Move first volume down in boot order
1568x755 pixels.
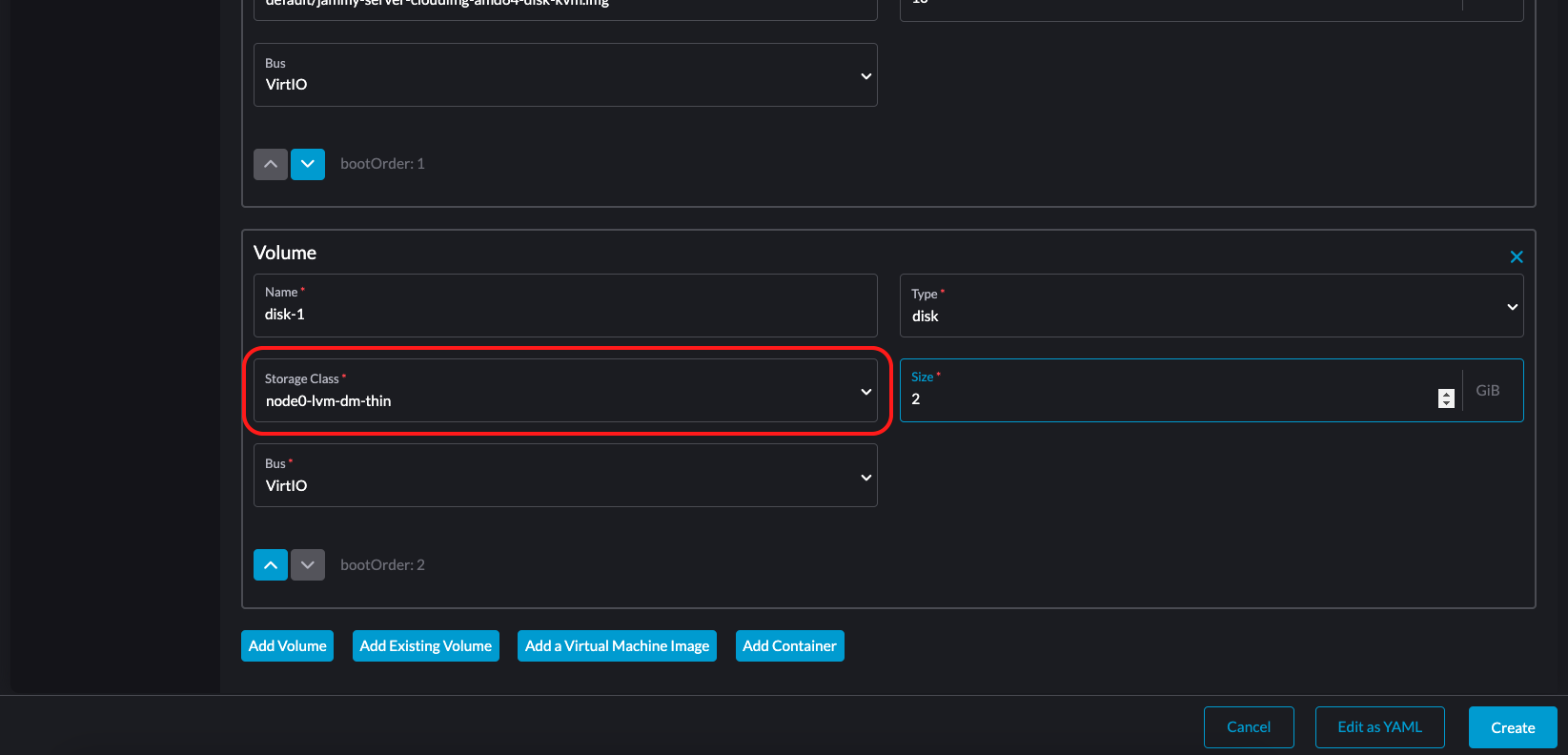coord(308,164)
